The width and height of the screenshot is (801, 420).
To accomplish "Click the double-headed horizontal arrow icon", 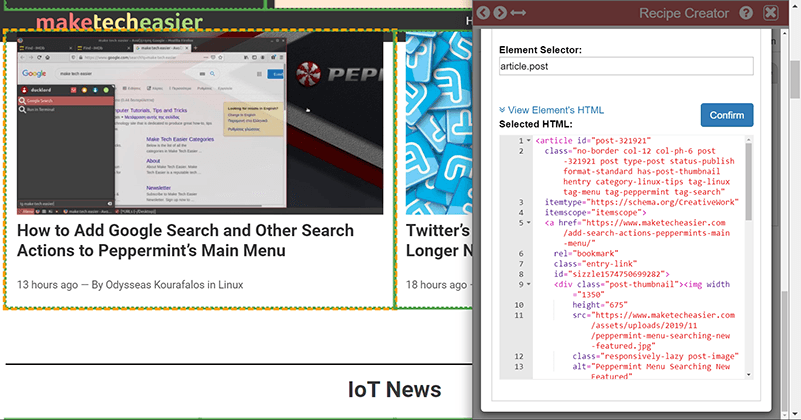I will (518, 13).
